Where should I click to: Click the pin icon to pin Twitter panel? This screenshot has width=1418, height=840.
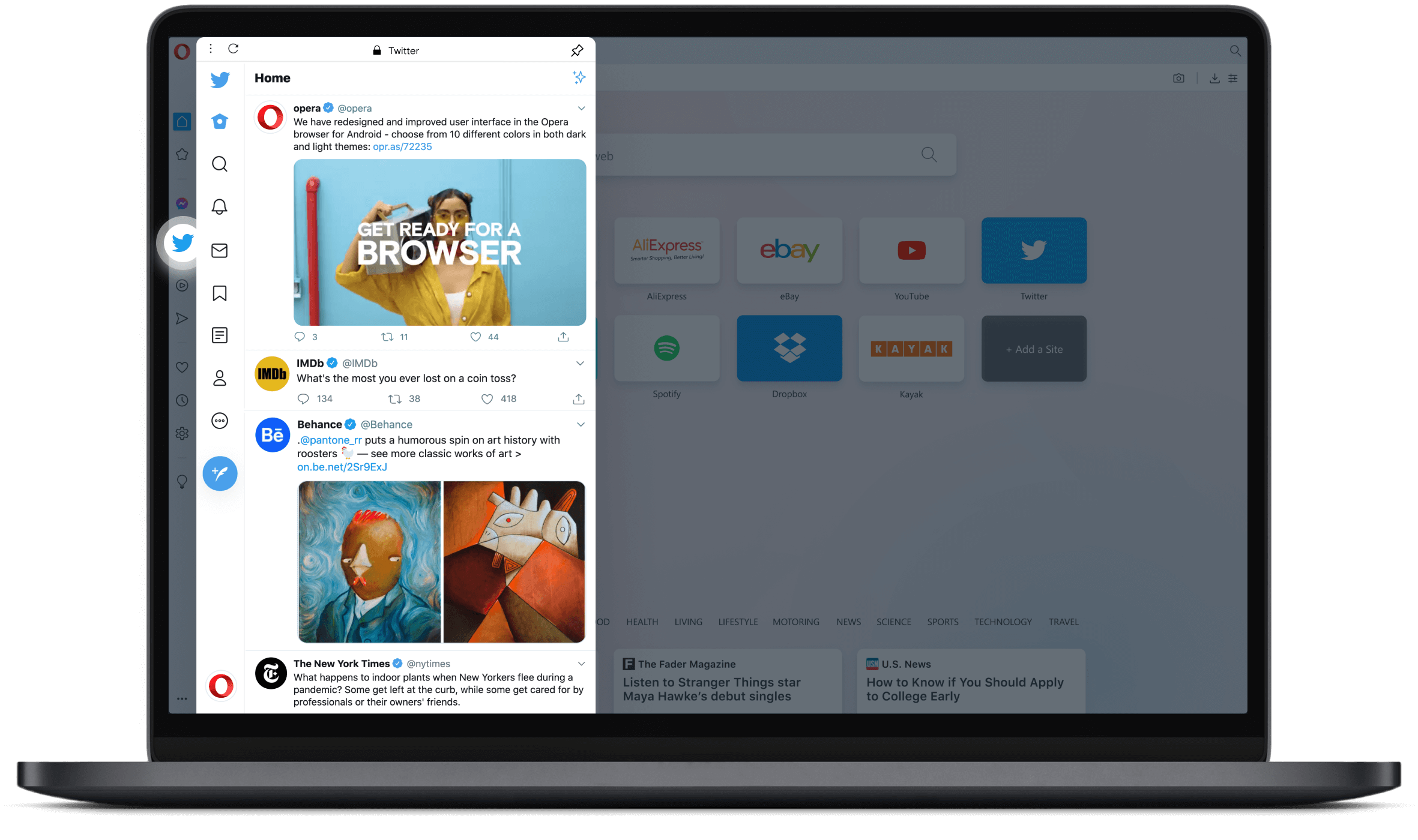tap(577, 50)
